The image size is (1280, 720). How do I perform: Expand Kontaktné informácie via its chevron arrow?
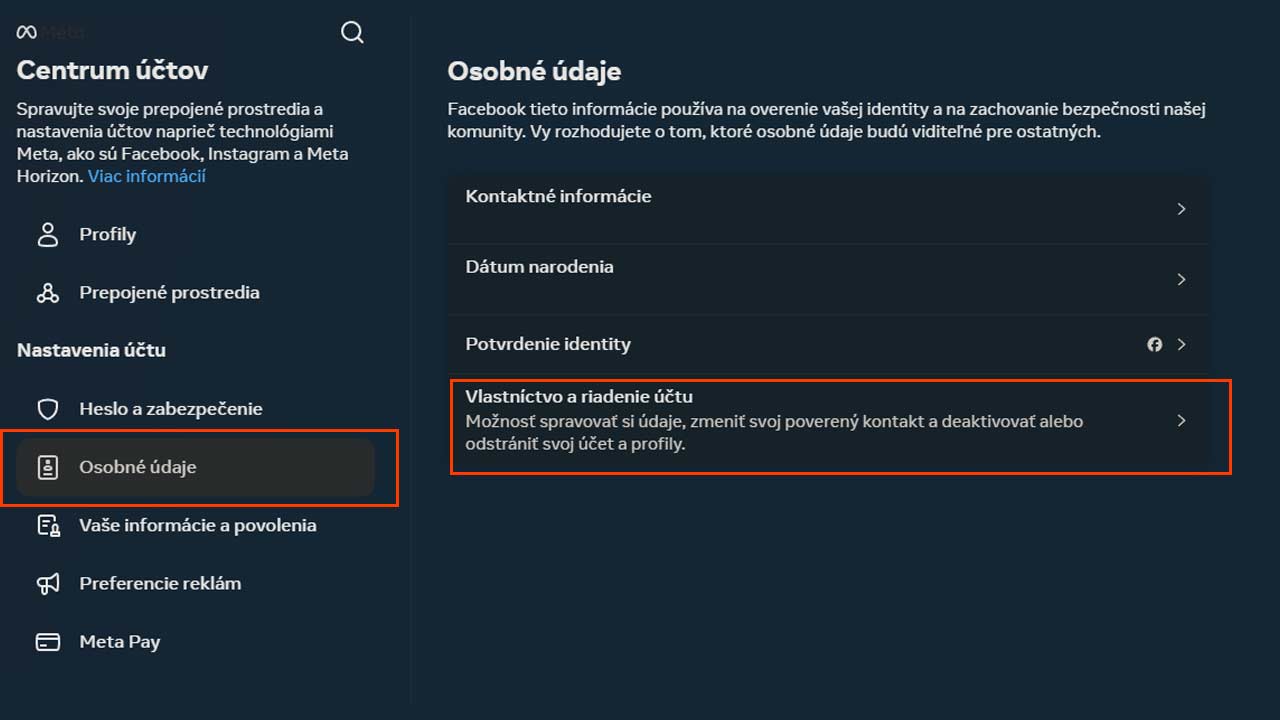tap(1181, 209)
